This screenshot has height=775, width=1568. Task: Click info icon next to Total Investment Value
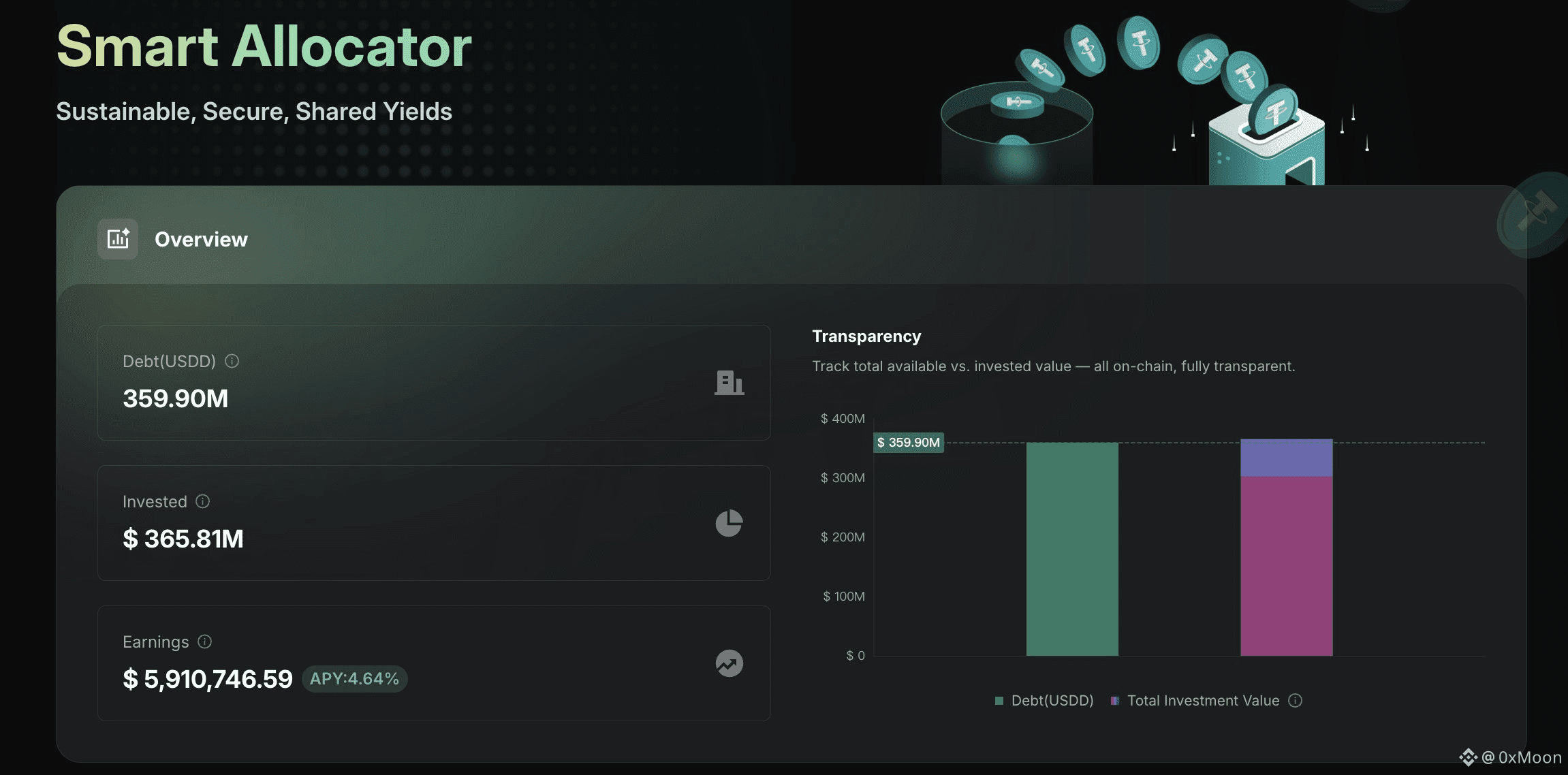[1295, 700]
